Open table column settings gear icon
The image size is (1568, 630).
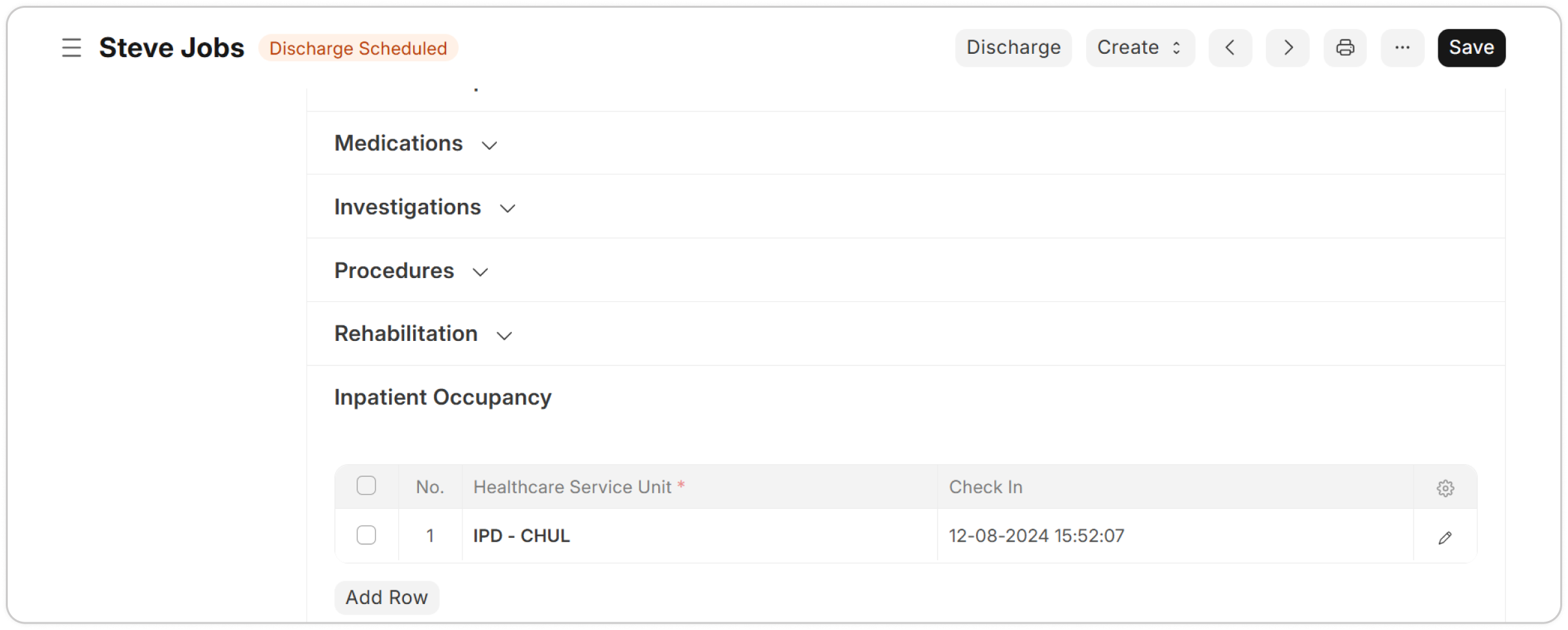tap(1446, 488)
